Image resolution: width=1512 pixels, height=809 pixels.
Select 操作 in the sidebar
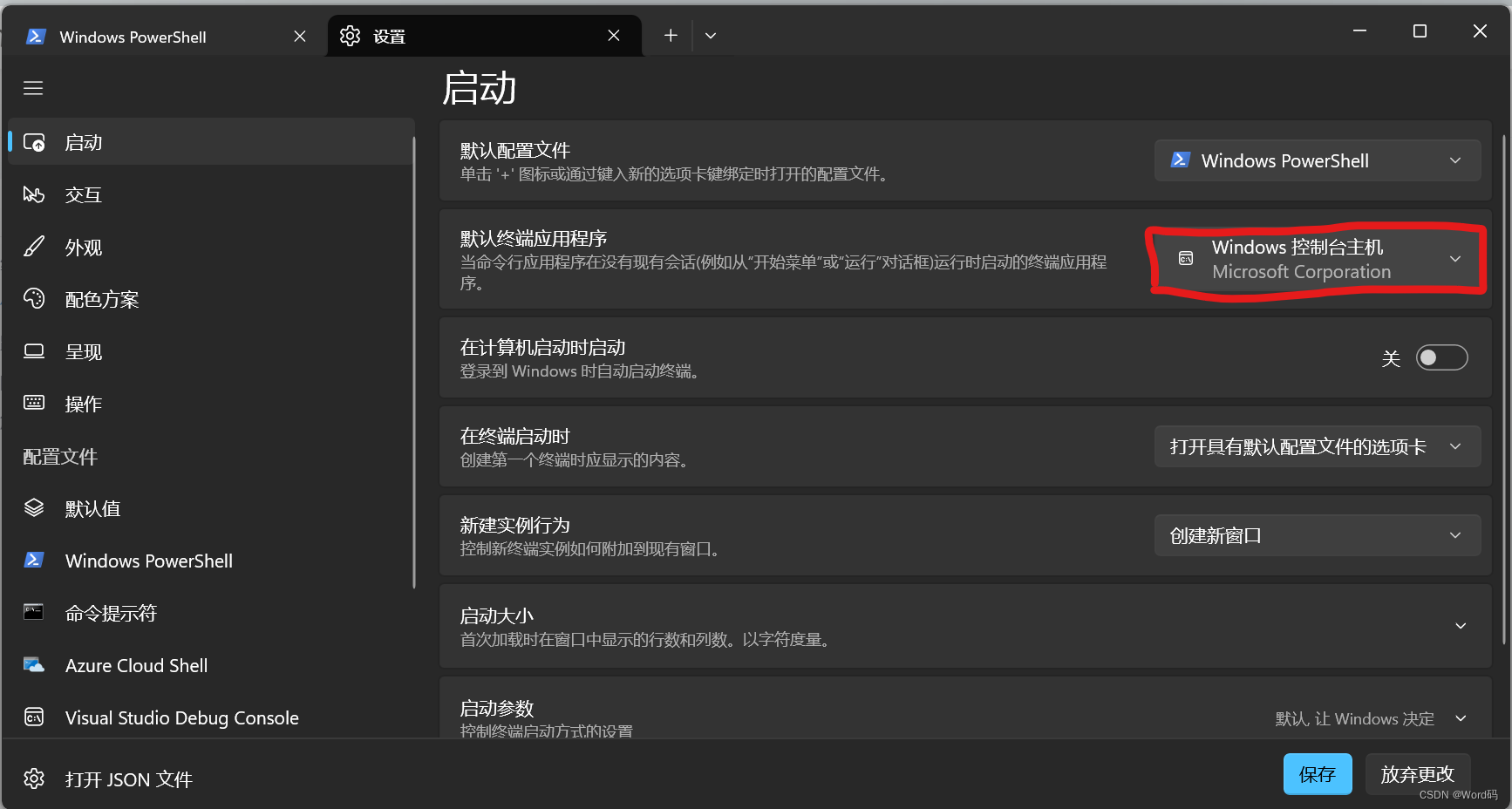pyautogui.click(x=211, y=404)
